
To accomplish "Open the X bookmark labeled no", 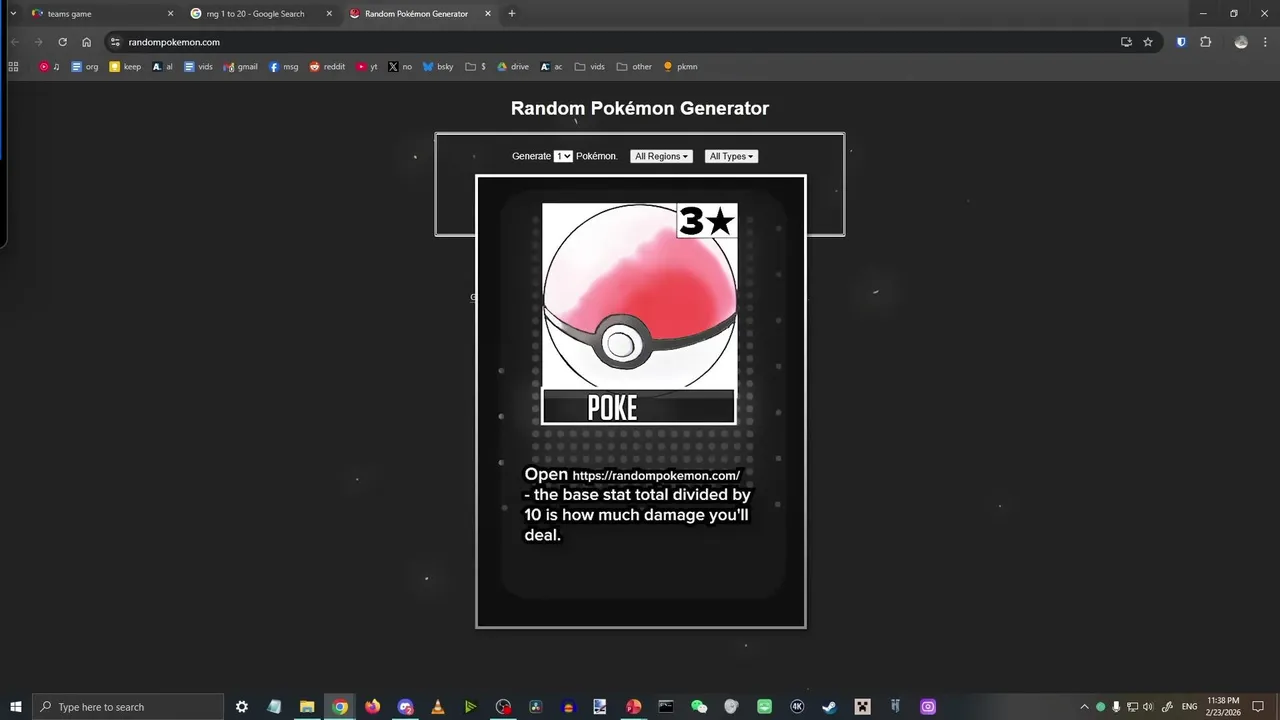I will pos(400,67).
